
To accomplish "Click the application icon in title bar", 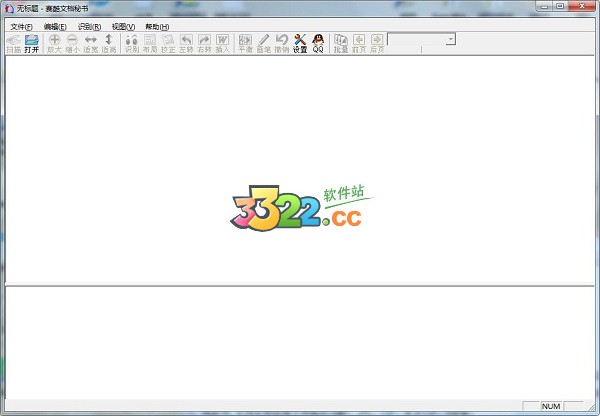I will pos(9,8).
